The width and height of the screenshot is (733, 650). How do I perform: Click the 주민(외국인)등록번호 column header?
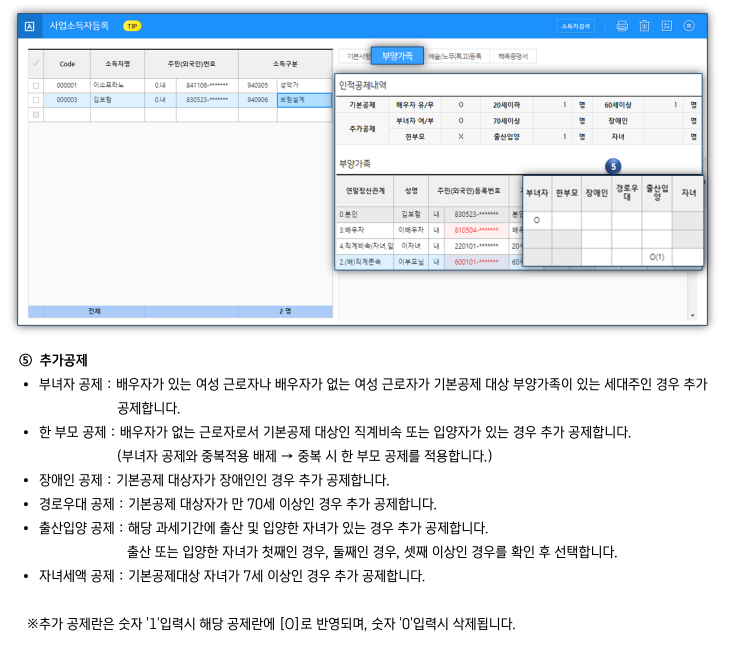(468, 191)
